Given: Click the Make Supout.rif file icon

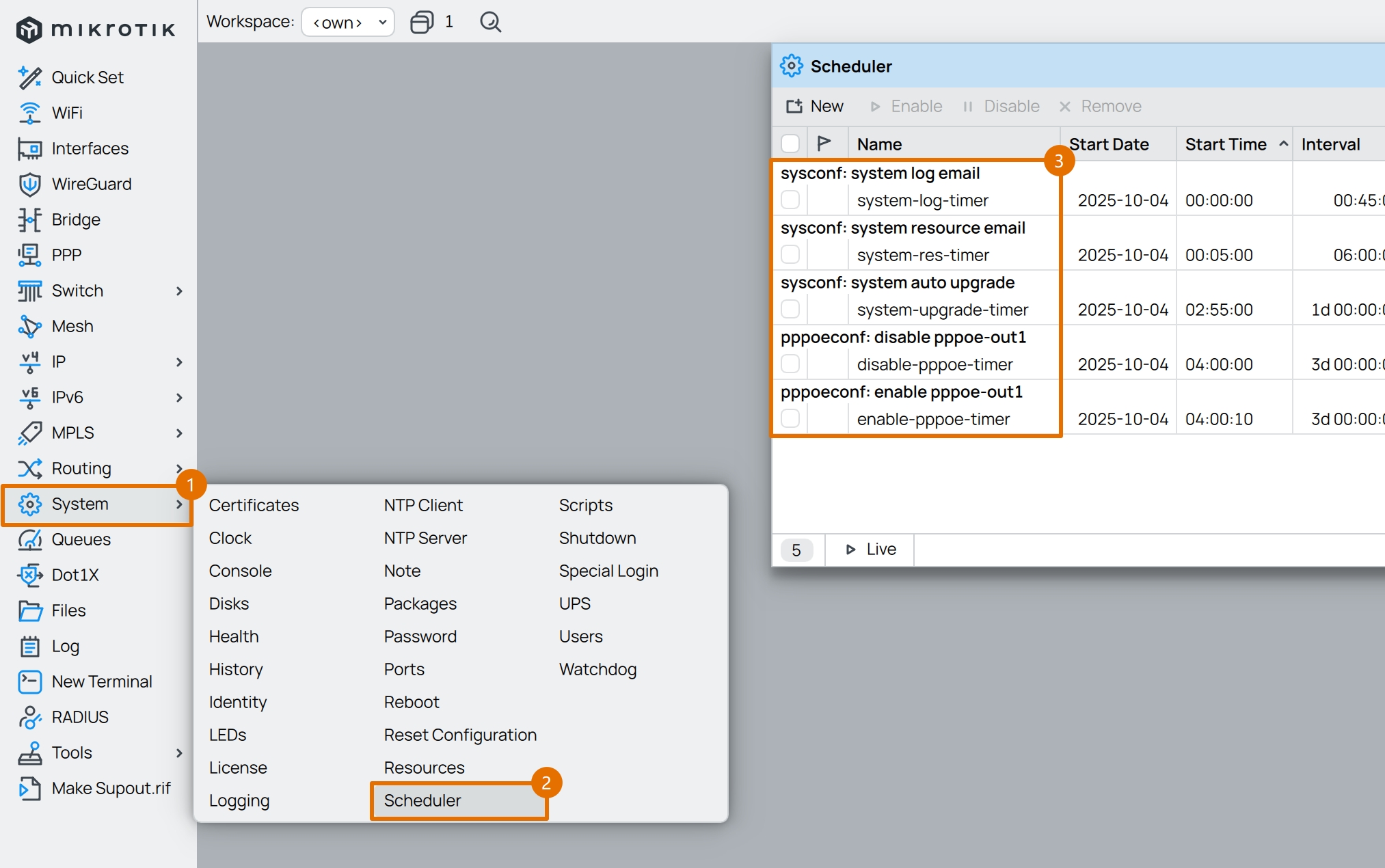Looking at the screenshot, I should pos(30,788).
